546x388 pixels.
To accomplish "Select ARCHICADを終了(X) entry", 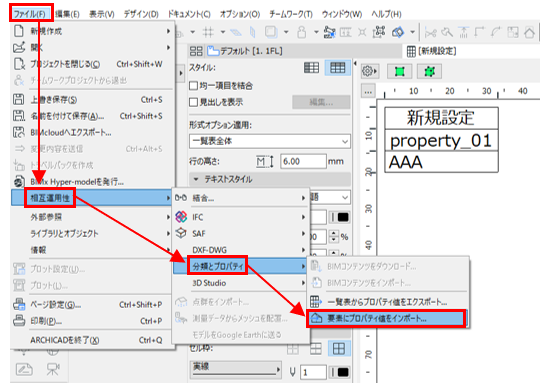I will tap(93, 340).
